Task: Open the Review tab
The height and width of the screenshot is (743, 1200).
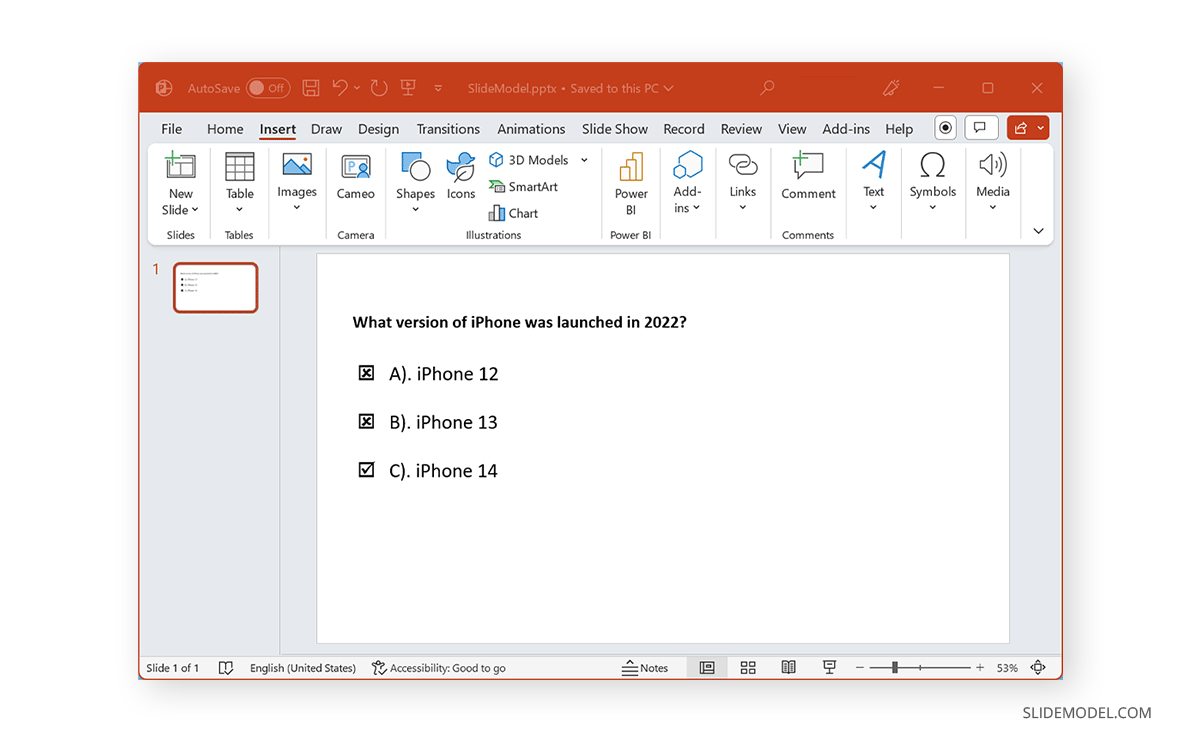Action: 741,129
